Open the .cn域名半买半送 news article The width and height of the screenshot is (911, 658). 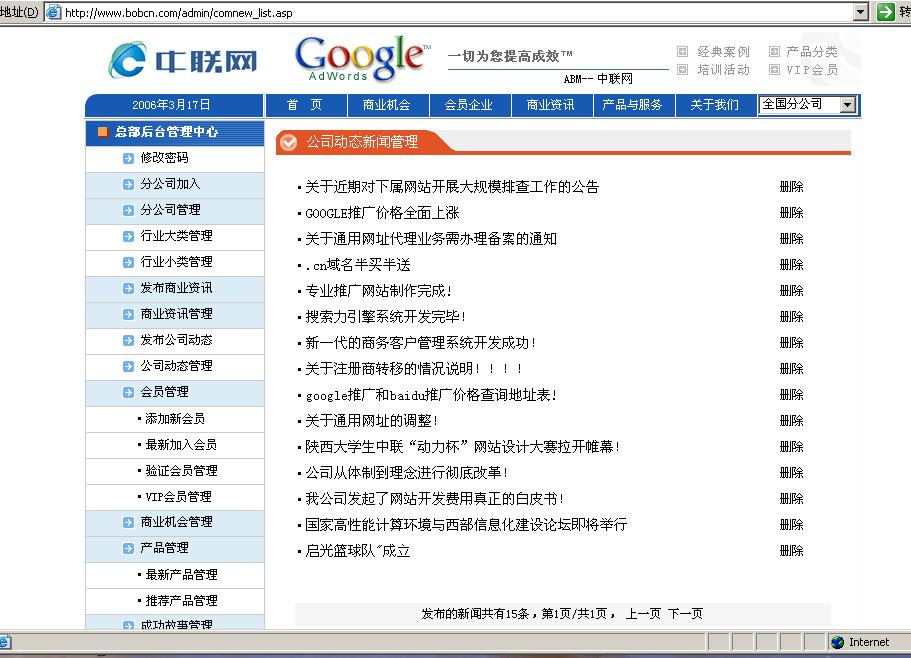358,265
